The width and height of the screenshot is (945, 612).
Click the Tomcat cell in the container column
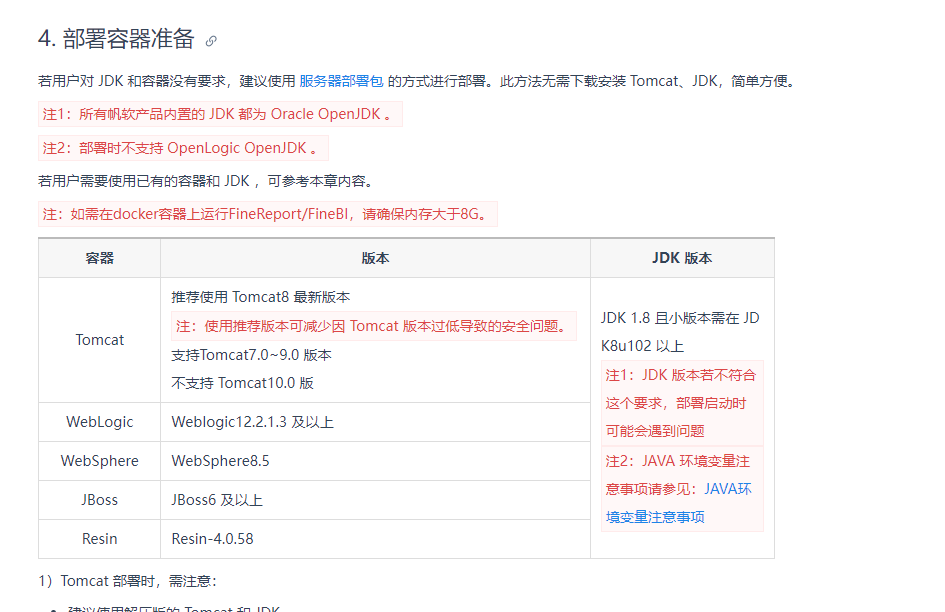coord(99,340)
